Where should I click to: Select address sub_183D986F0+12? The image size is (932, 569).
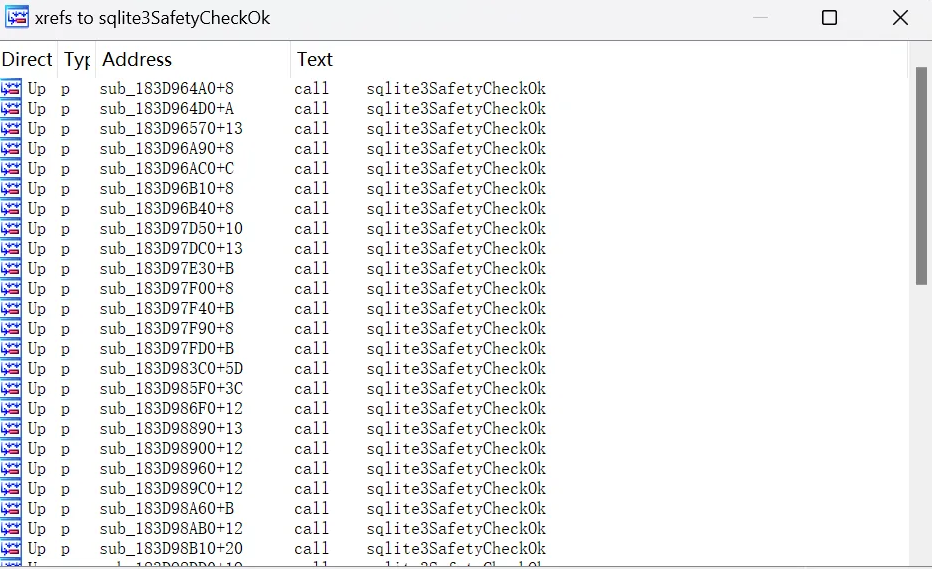tap(171, 408)
